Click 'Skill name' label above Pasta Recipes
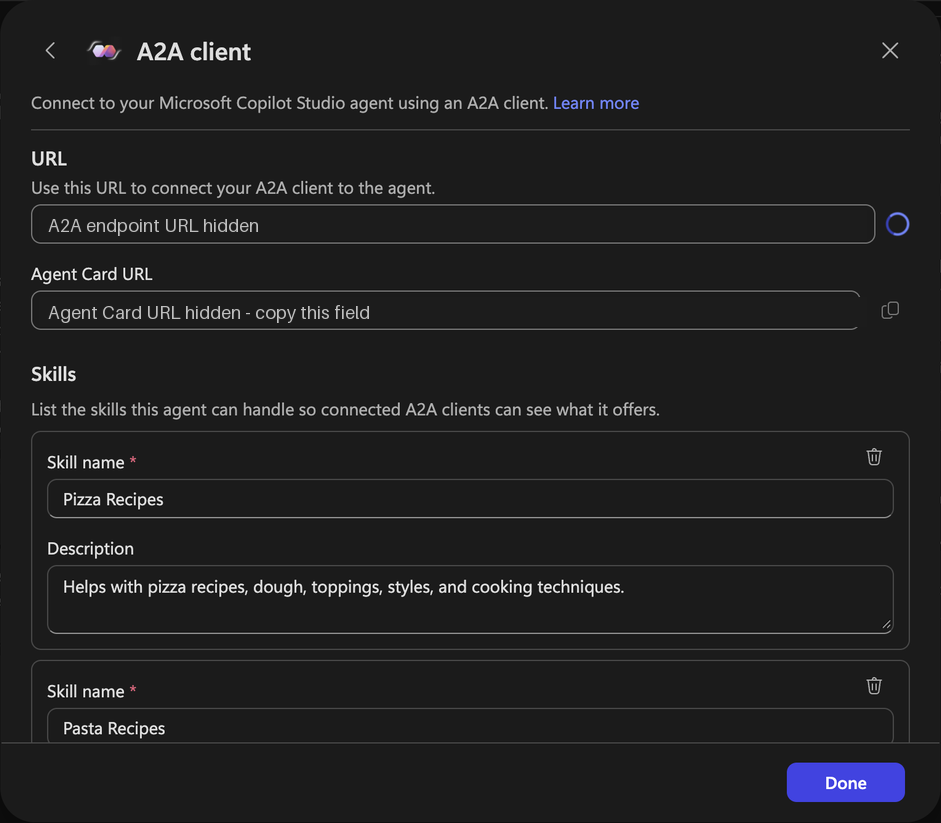The image size is (941, 823). (86, 692)
